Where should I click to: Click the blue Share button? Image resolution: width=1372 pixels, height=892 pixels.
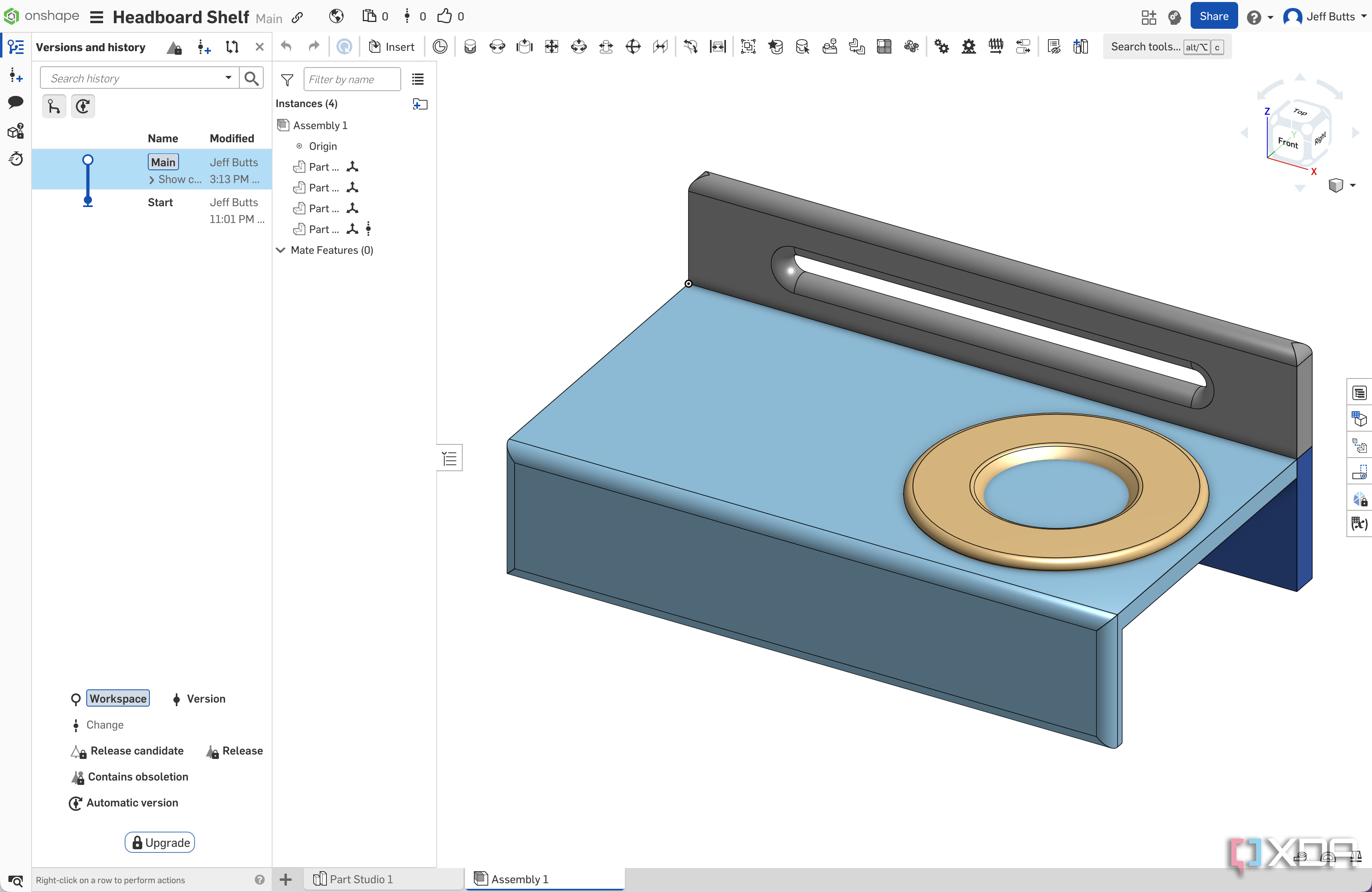1213,17
